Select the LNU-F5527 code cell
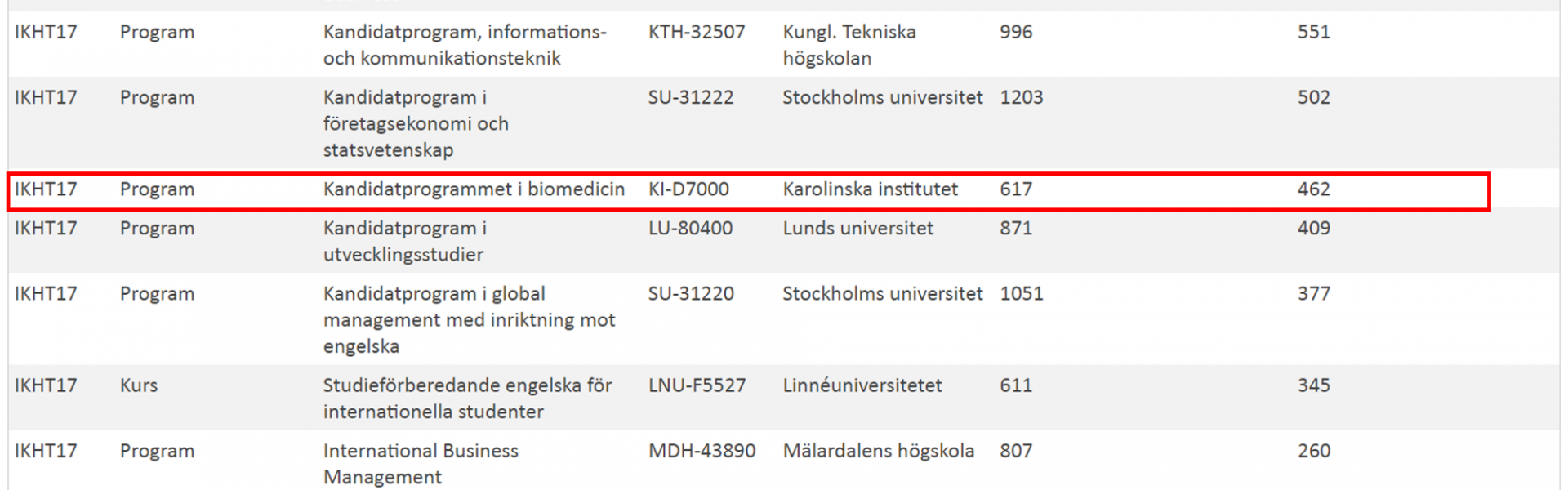The image size is (1568, 490). coord(697,385)
